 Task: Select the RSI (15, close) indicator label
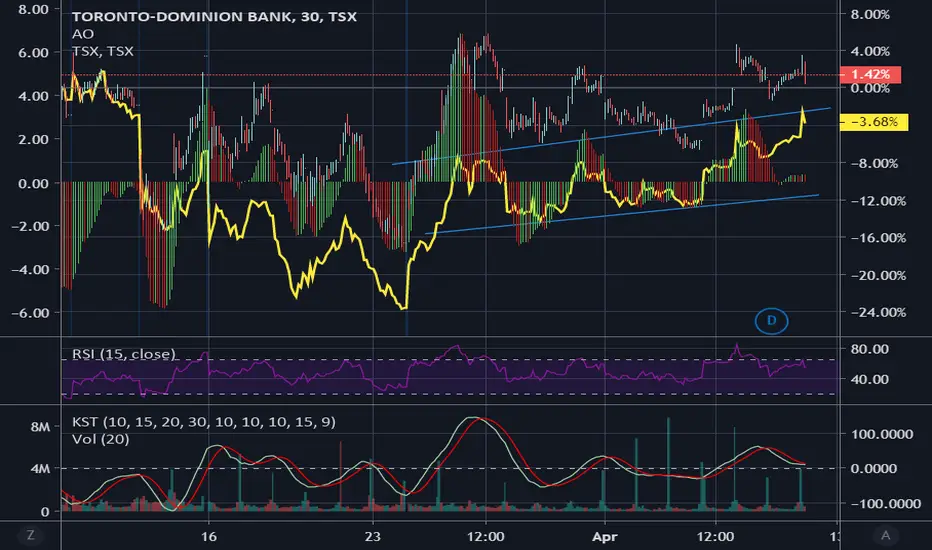pos(124,354)
